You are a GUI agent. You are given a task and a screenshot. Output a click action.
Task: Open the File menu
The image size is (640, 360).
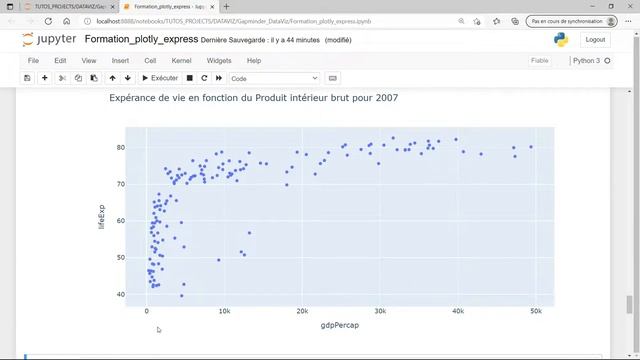pyautogui.click(x=33, y=60)
